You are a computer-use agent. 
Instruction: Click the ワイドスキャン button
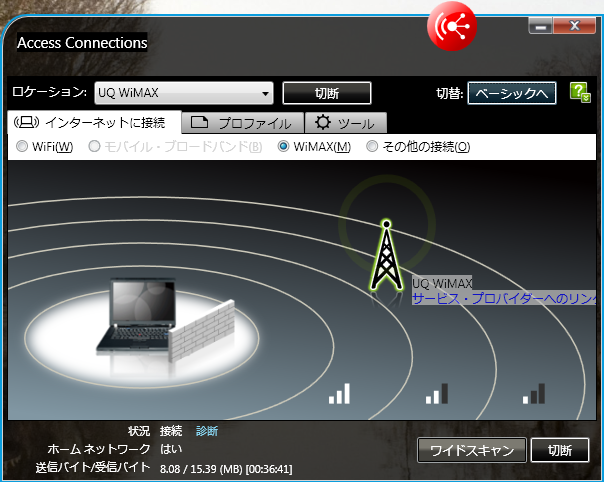coord(472,450)
